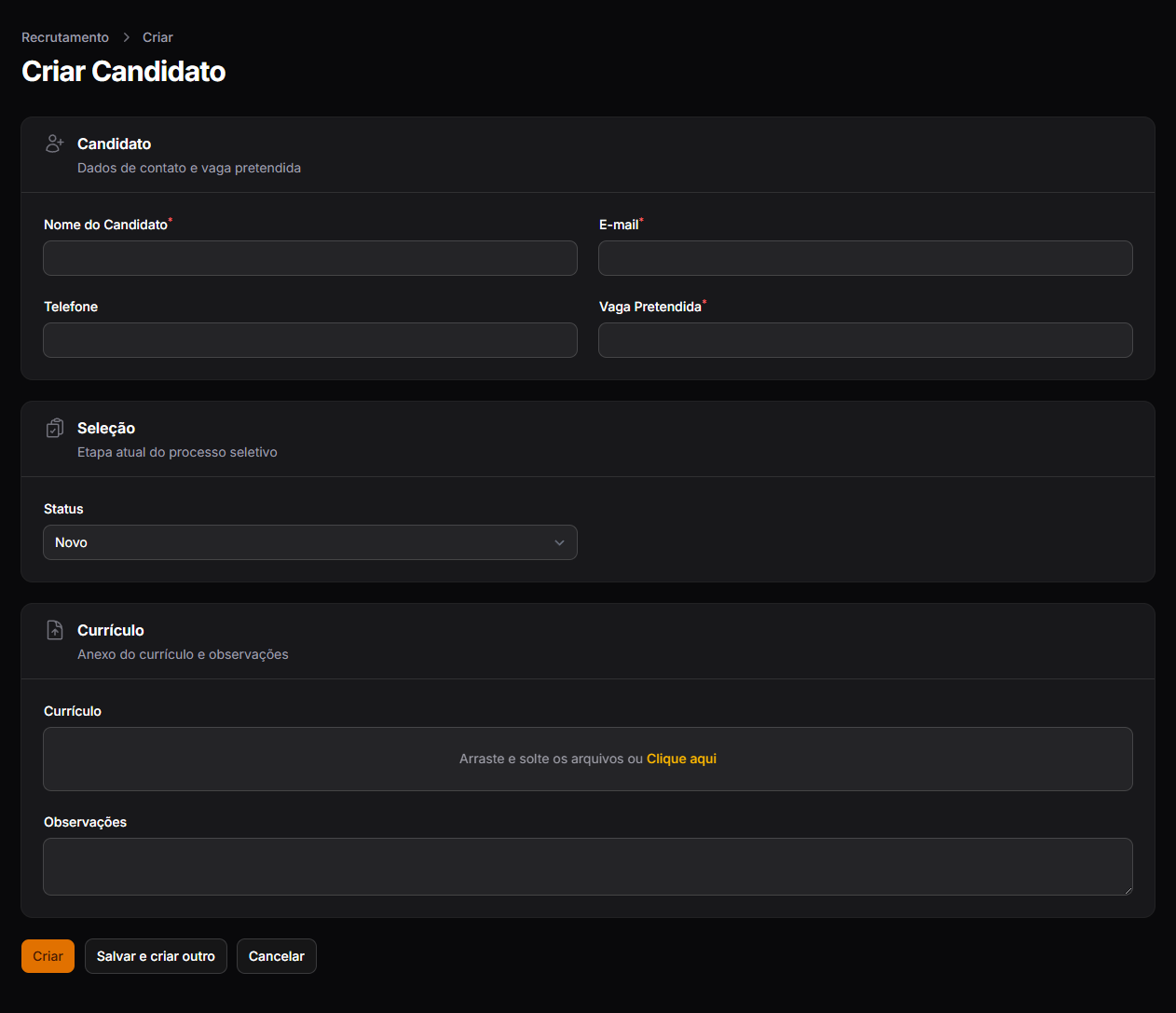Click 'Anexo do currículo e observações' text
Viewport: 1176px width, 1013px height.
coord(183,654)
